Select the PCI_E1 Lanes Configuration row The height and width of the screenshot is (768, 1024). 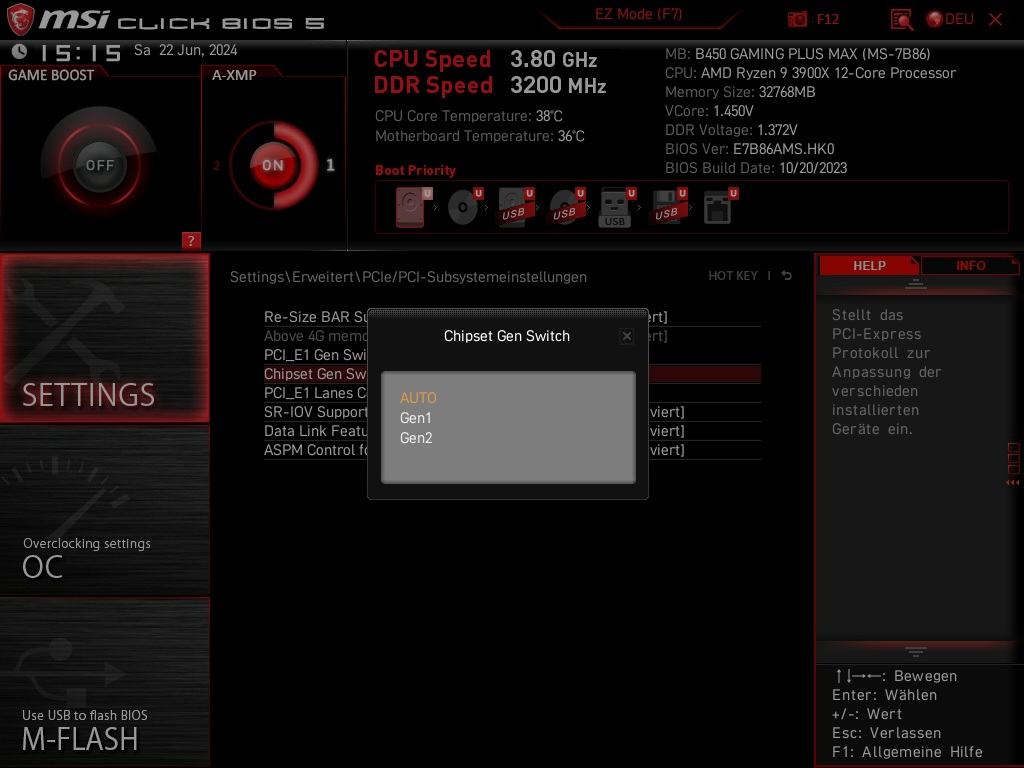coord(512,392)
